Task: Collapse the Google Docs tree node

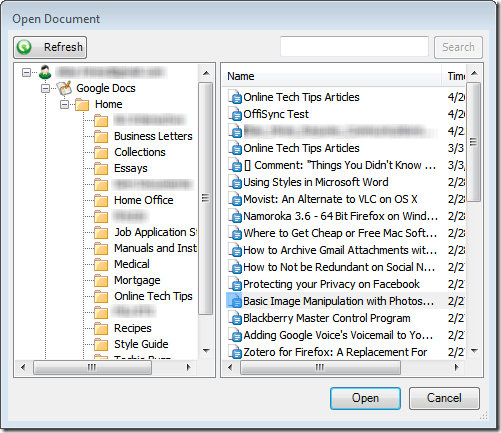Action: click(x=46, y=88)
